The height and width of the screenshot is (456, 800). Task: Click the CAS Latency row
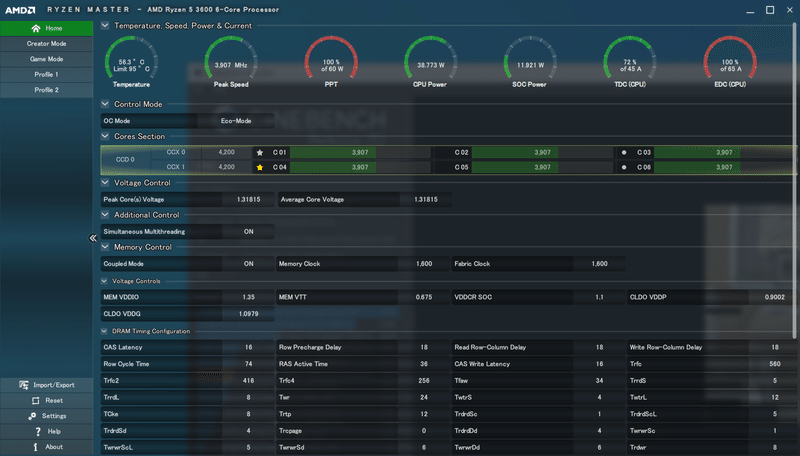point(187,347)
